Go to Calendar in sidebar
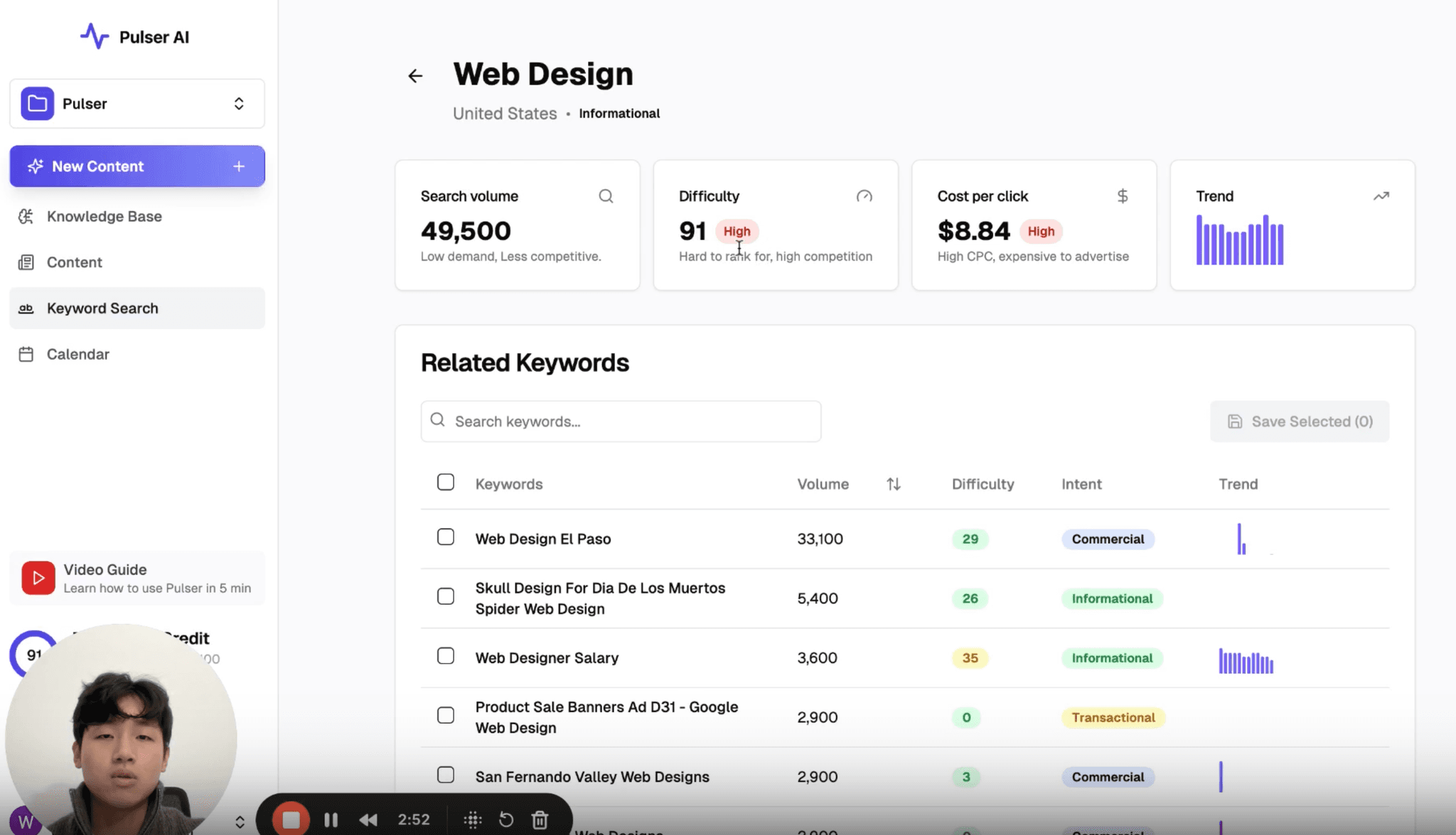This screenshot has width=1456, height=835. point(77,354)
